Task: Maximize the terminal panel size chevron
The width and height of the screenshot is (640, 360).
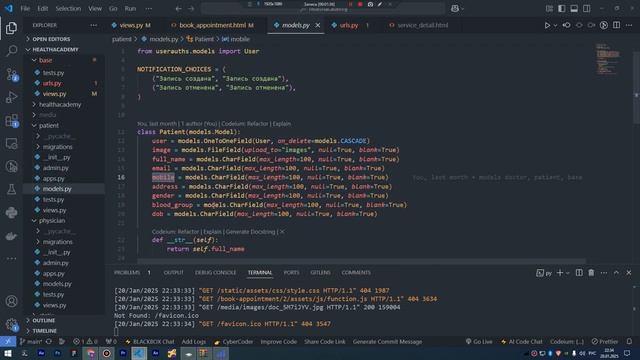Action: (616, 273)
